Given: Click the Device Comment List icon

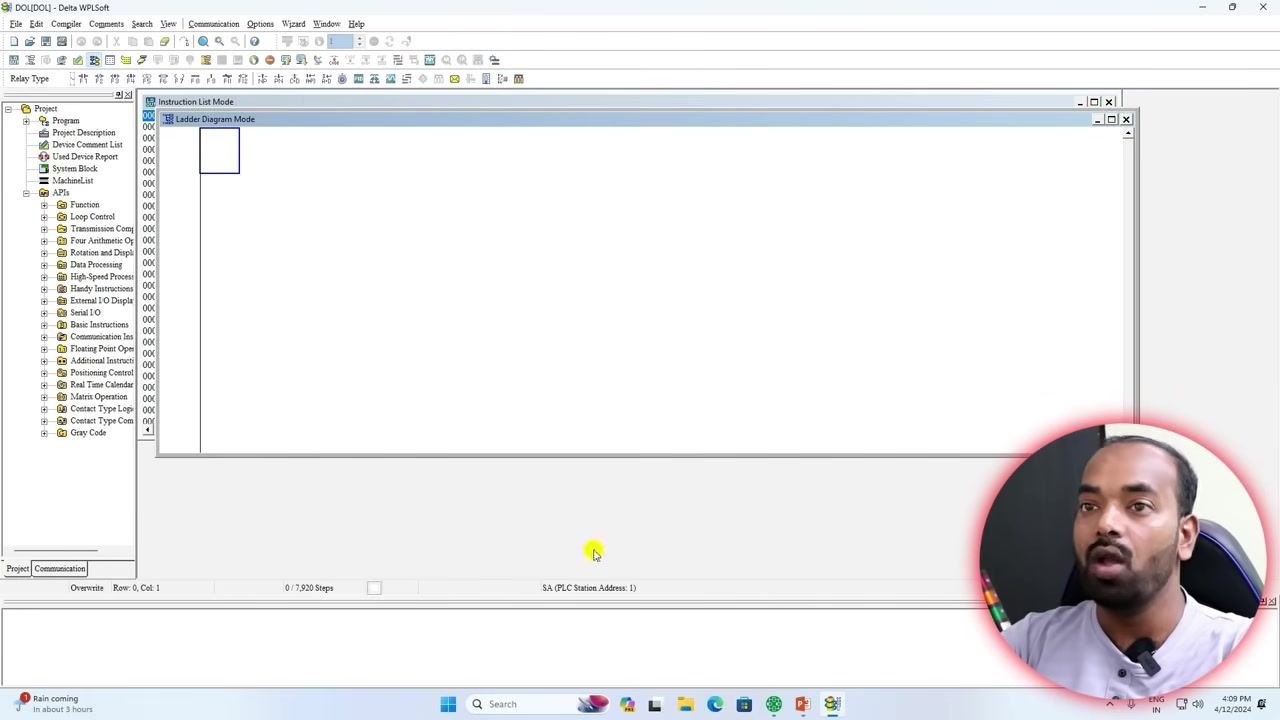Looking at the screenshot, I should pyautogui.click(x=43, y=145).
